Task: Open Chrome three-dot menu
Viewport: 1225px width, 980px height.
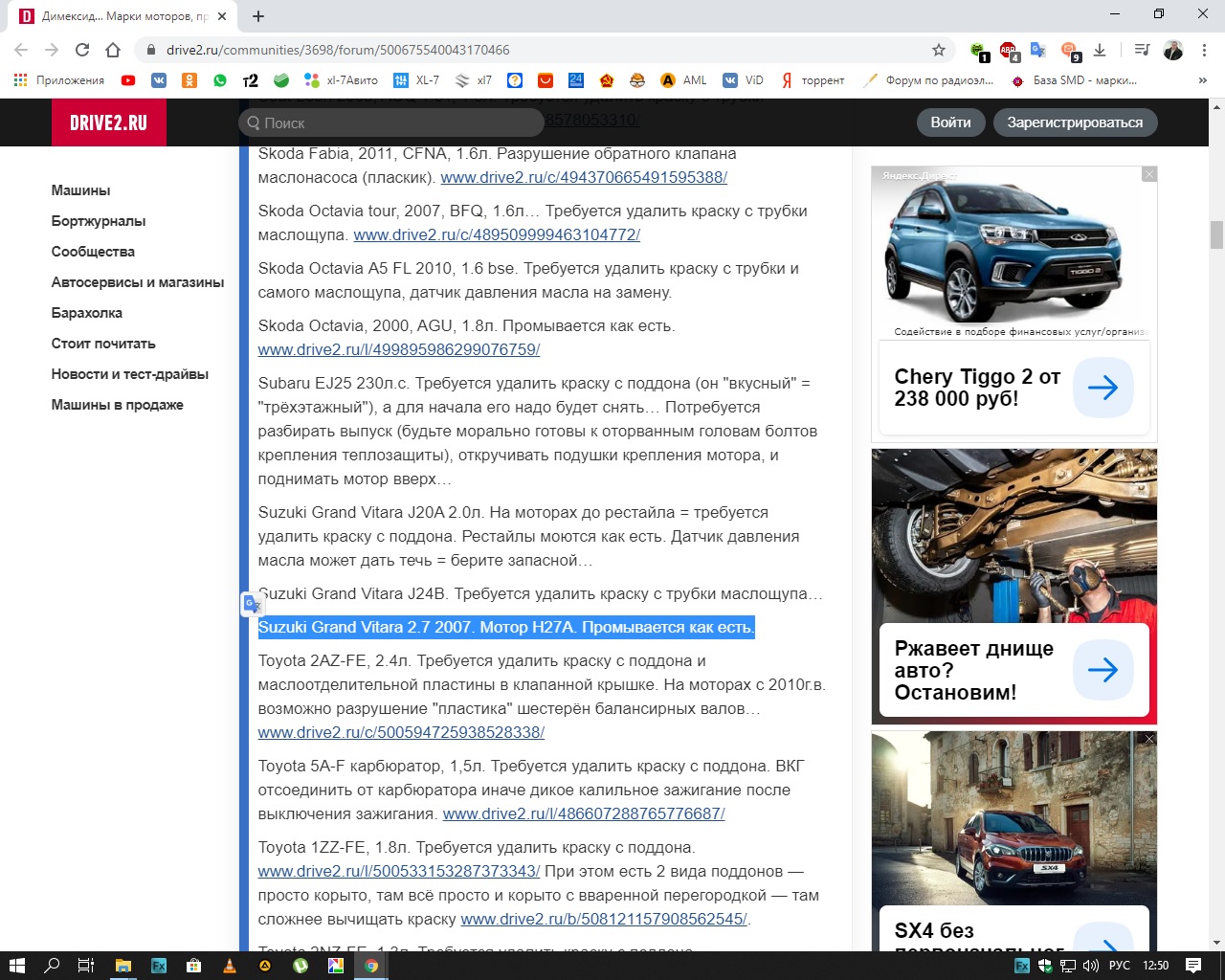Action: [x=1204, y=50]
